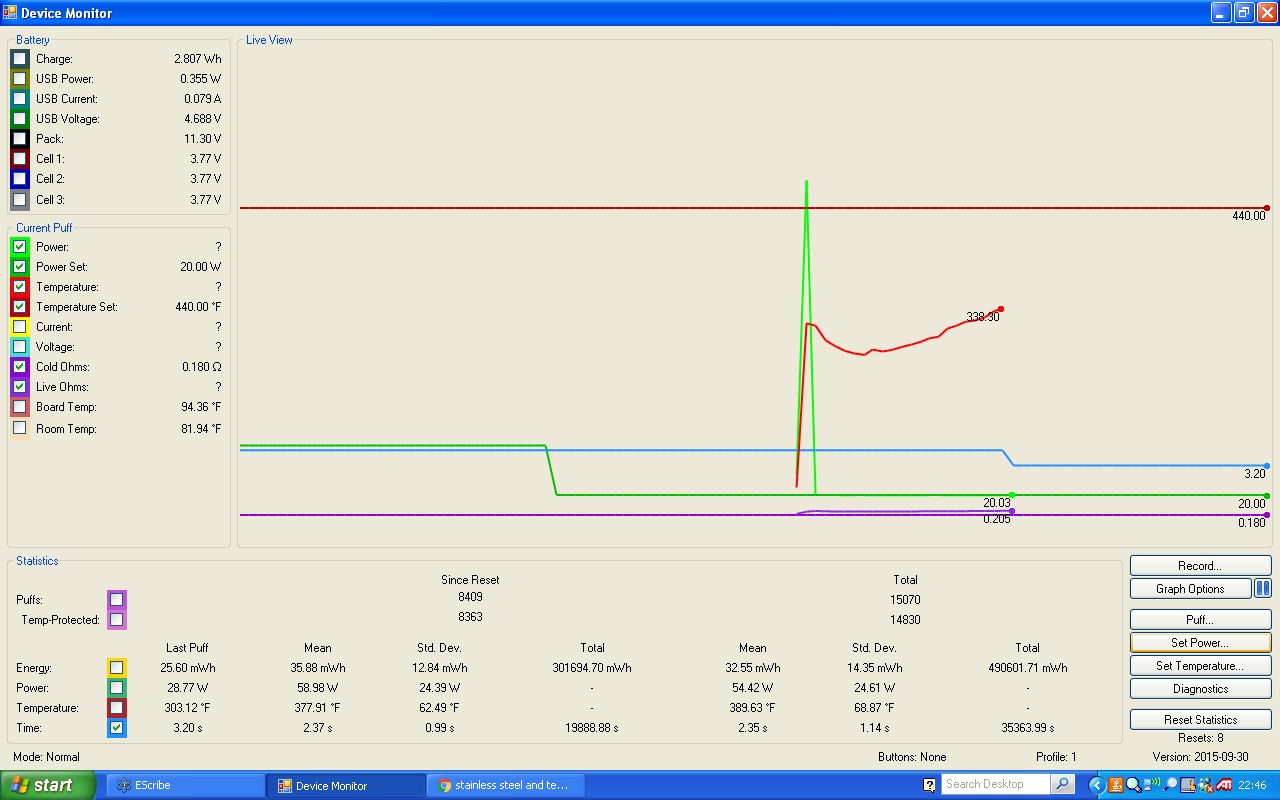The height and width of the screenshot is (800, 1280).
Task: Open the Windows Start menu
Action: [x=48, y=785]
